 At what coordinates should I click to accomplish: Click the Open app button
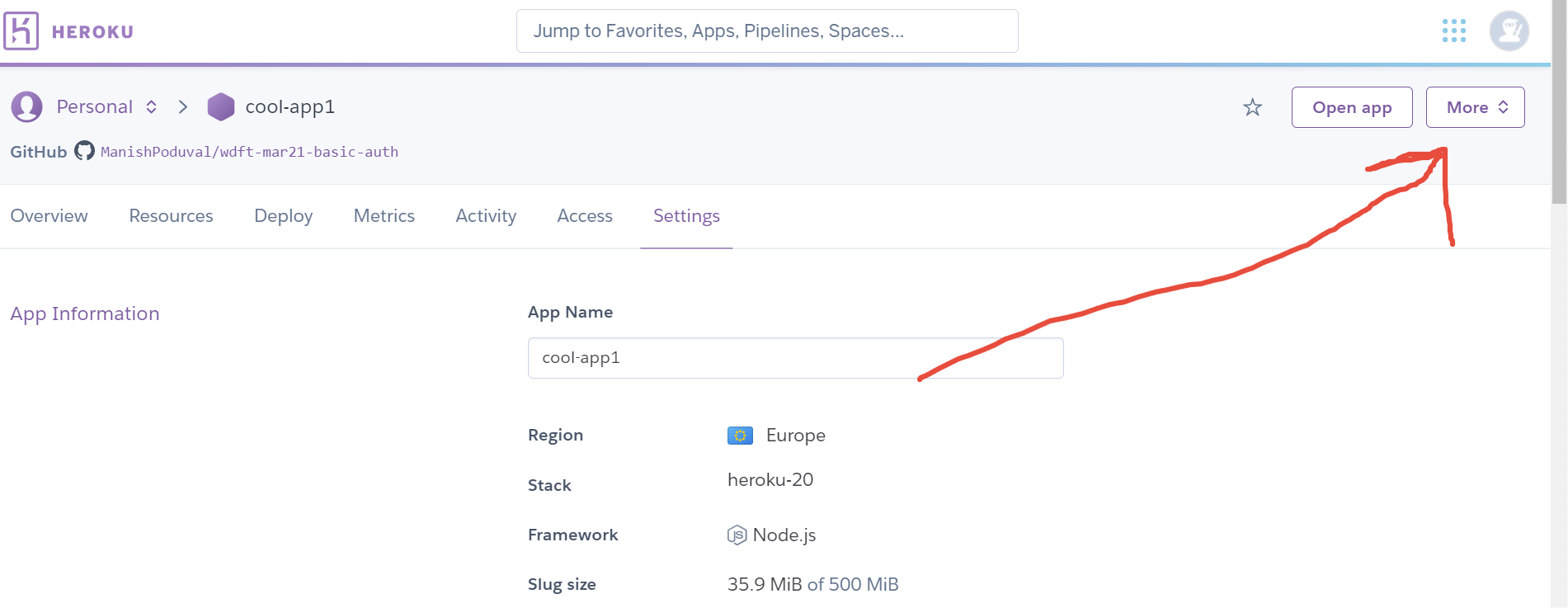(1352, 107)
